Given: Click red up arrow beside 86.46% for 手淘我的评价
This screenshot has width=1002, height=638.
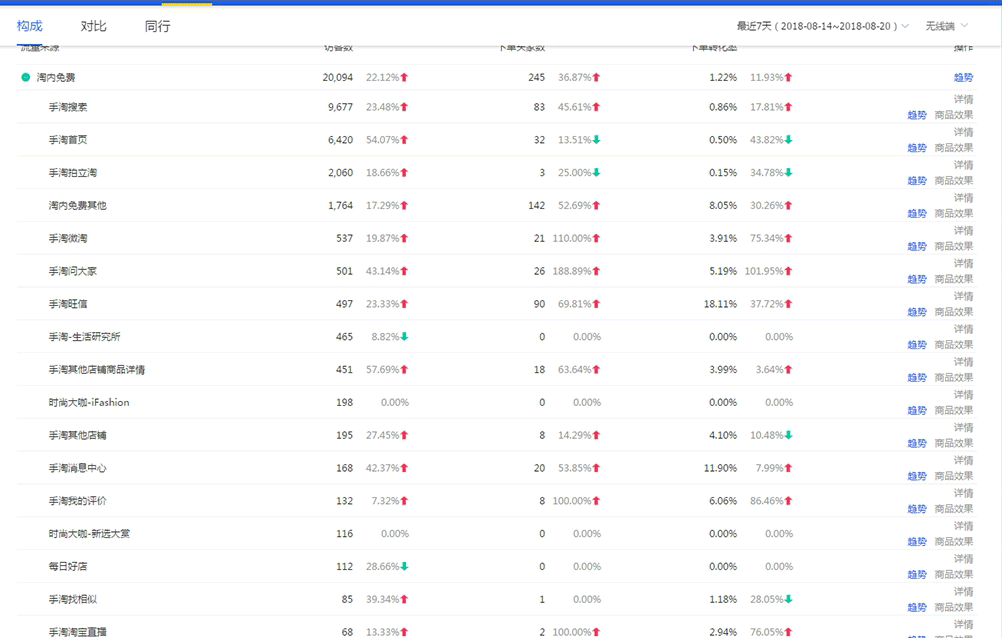Looking at the screenshot, I should pyautogui.click(x=789, y=501).
